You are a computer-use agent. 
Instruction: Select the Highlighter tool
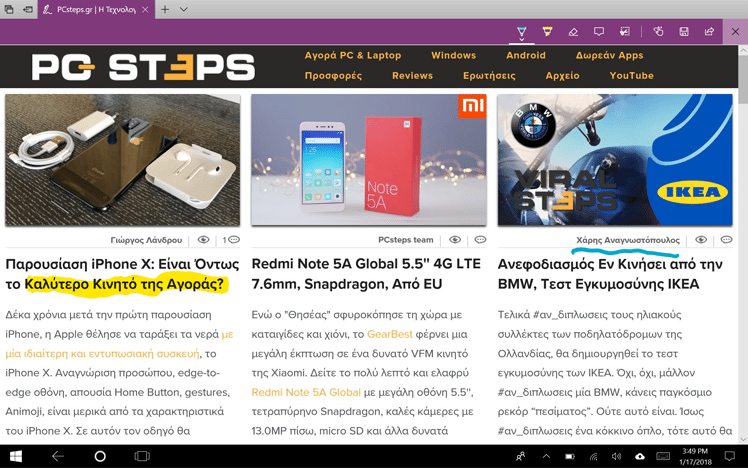click(547, 31)
